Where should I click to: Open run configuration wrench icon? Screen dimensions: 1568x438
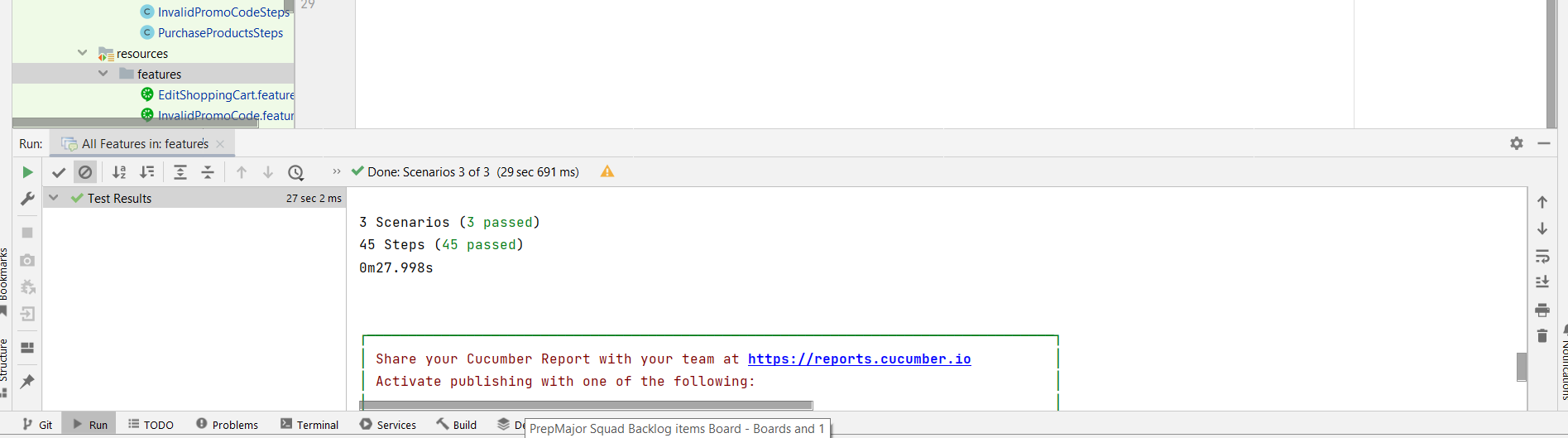pos(27,199)
